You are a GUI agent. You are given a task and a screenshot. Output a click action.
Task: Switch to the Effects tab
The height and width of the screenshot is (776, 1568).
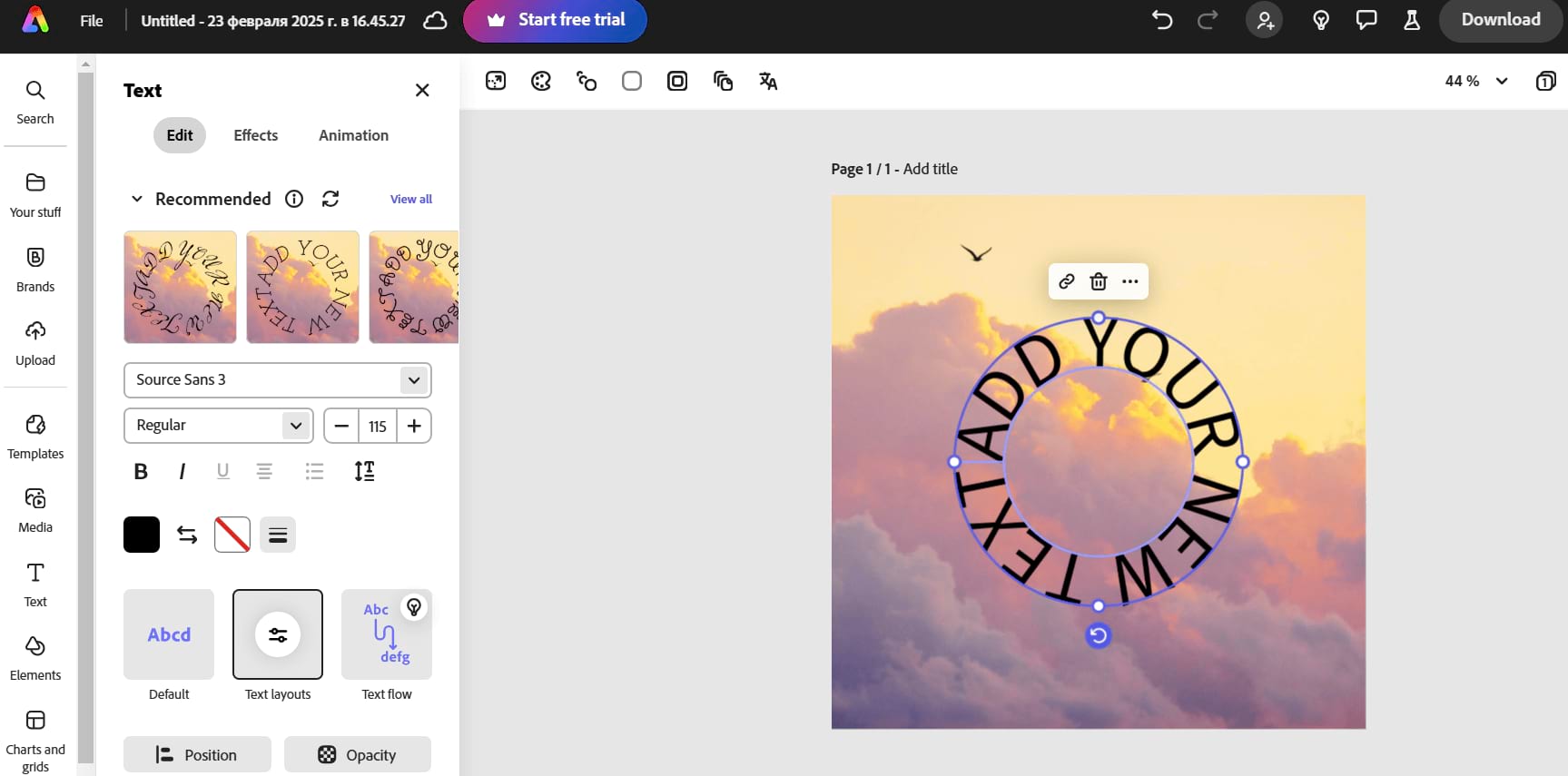[x=256, y=135]
